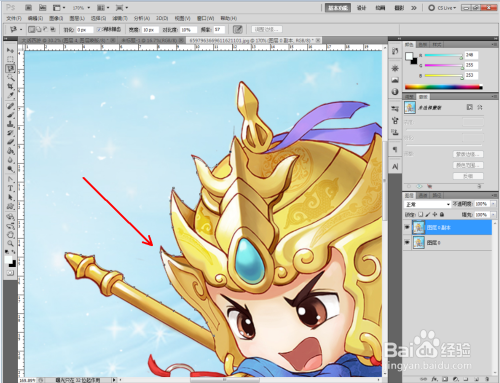The height and width of the screenshot is (383, 500).
Task: Open the 图像 (Image) menu
Action: [56, 18]
